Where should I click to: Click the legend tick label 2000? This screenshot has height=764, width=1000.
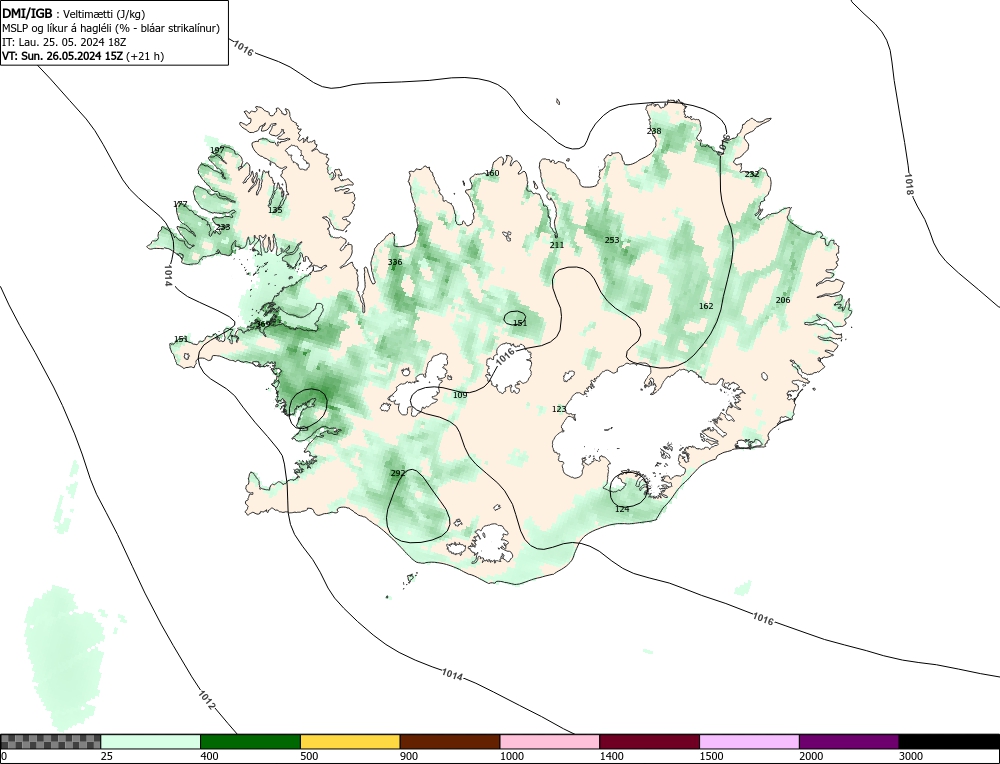(x=811, y=756)
